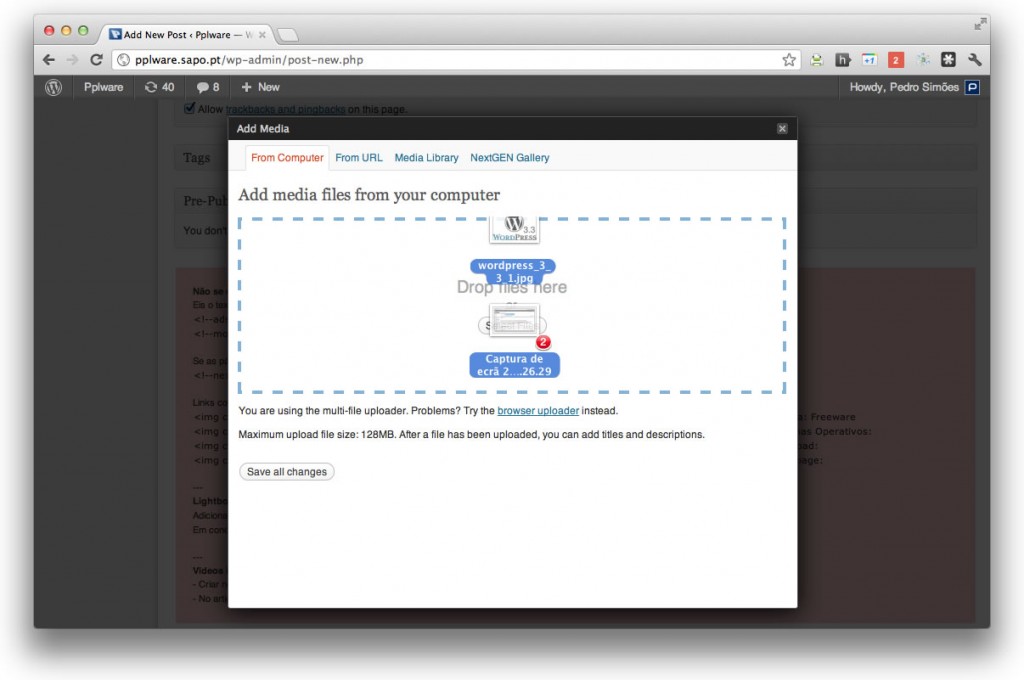
Task: Select the From Computer tab
Action: point(287,157)
